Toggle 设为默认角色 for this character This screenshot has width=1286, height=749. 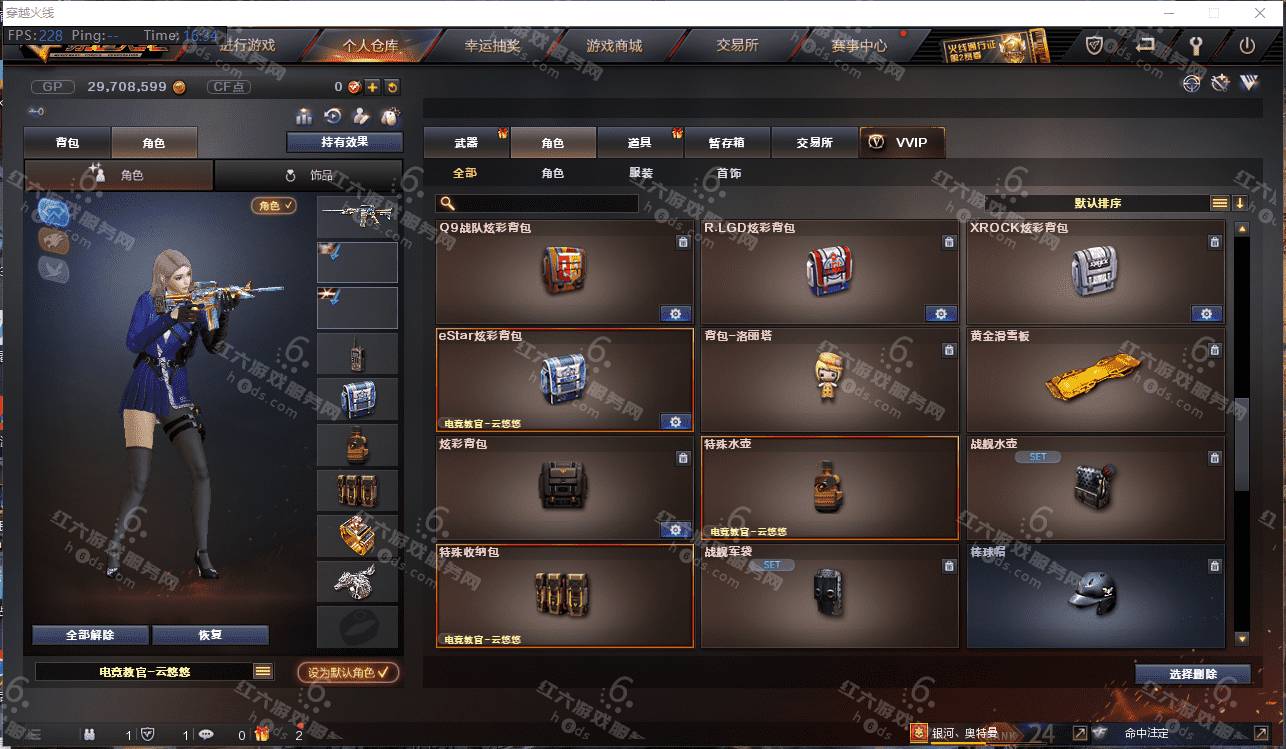pos(348,672)
